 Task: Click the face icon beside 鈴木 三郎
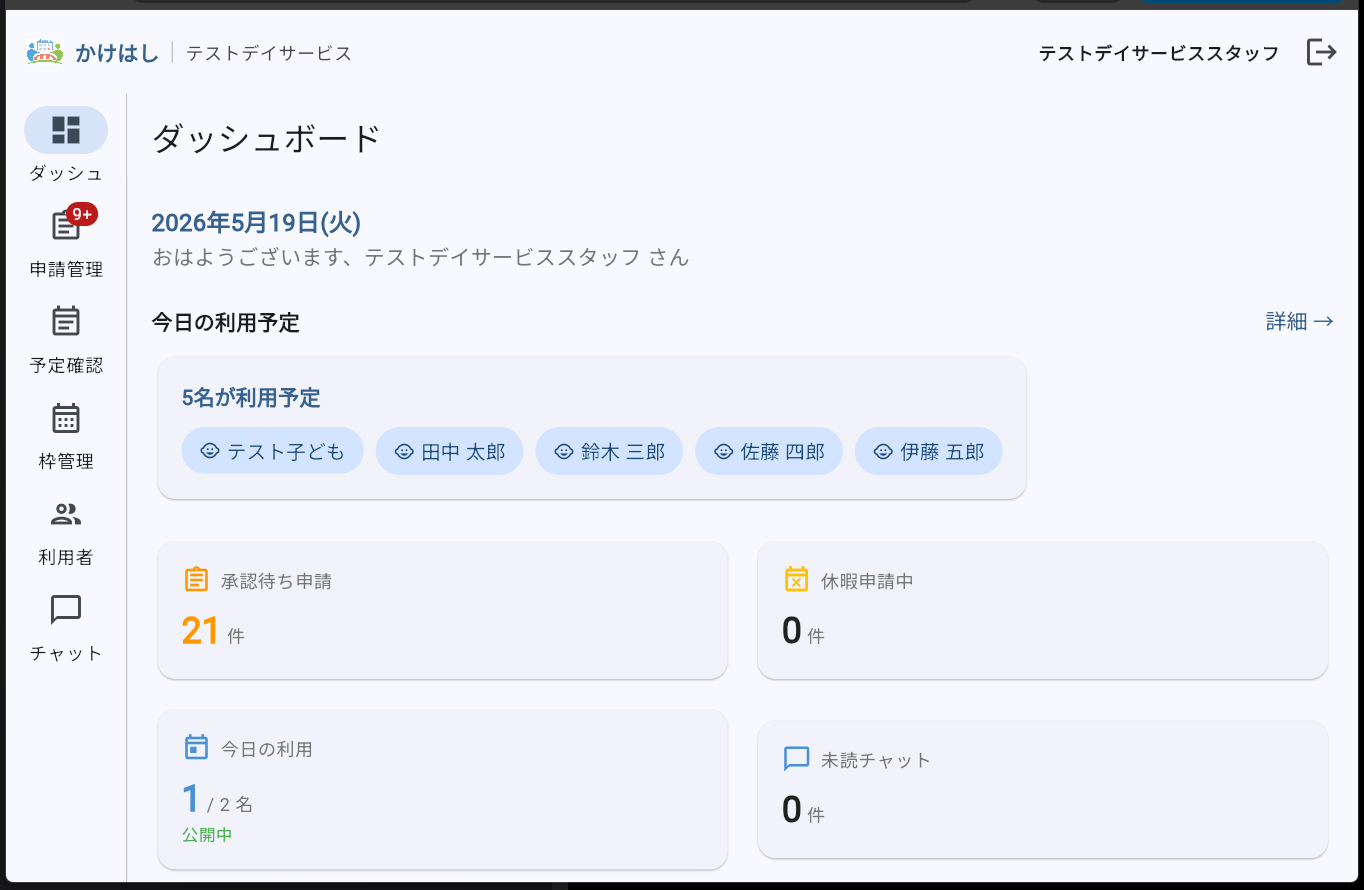point(564,451)
